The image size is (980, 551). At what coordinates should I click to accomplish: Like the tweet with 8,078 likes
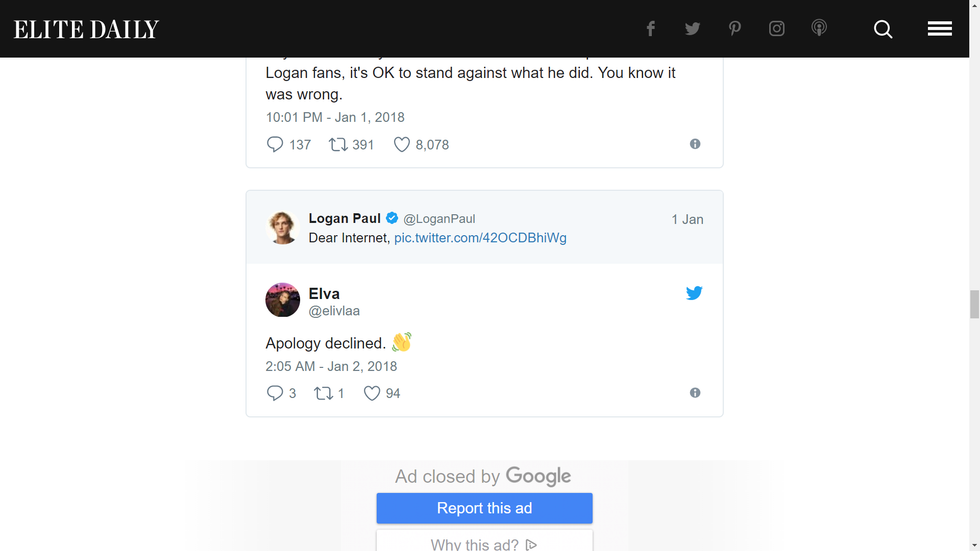(402, 145)
